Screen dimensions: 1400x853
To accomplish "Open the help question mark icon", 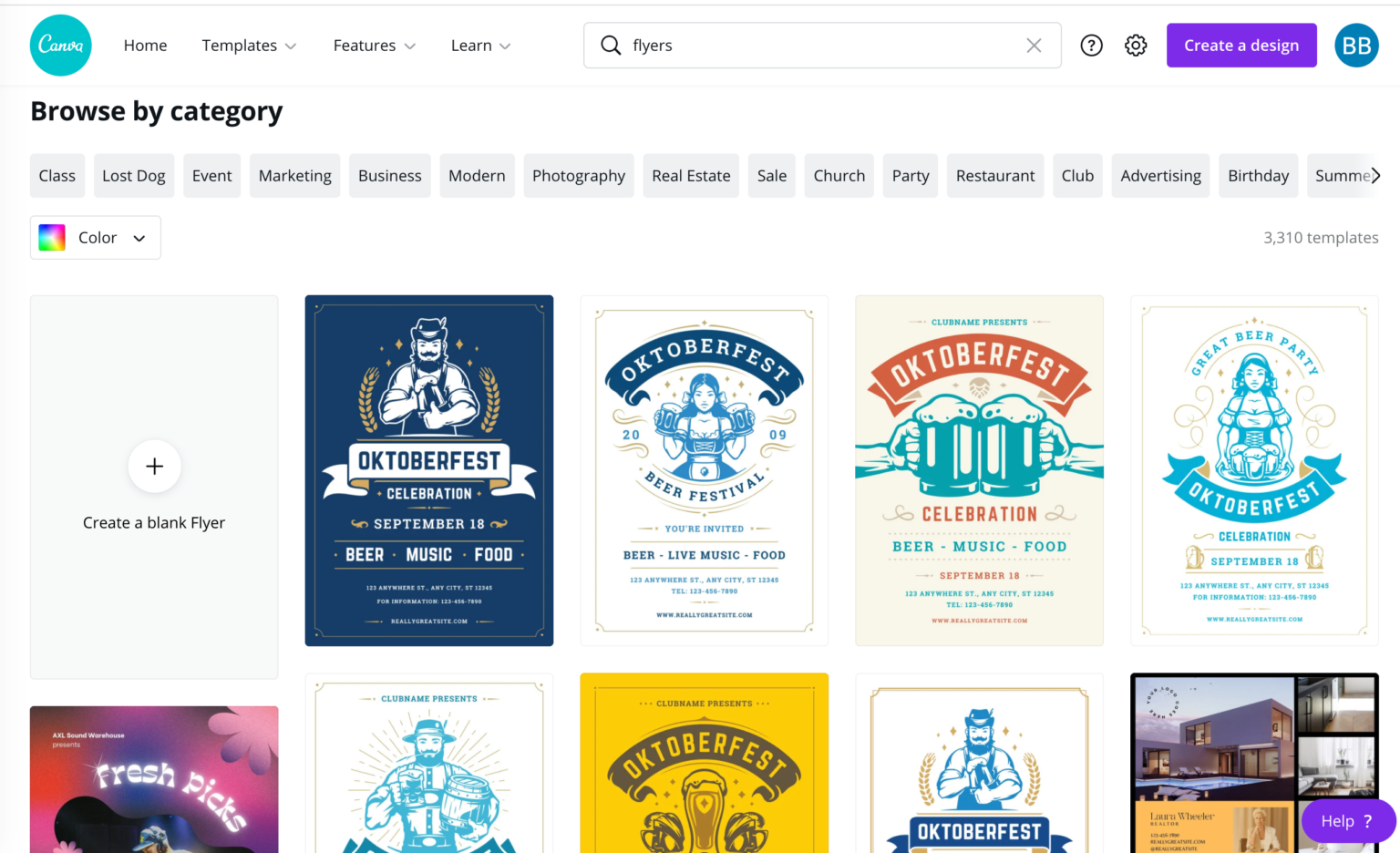I will tap(1091, 46).
